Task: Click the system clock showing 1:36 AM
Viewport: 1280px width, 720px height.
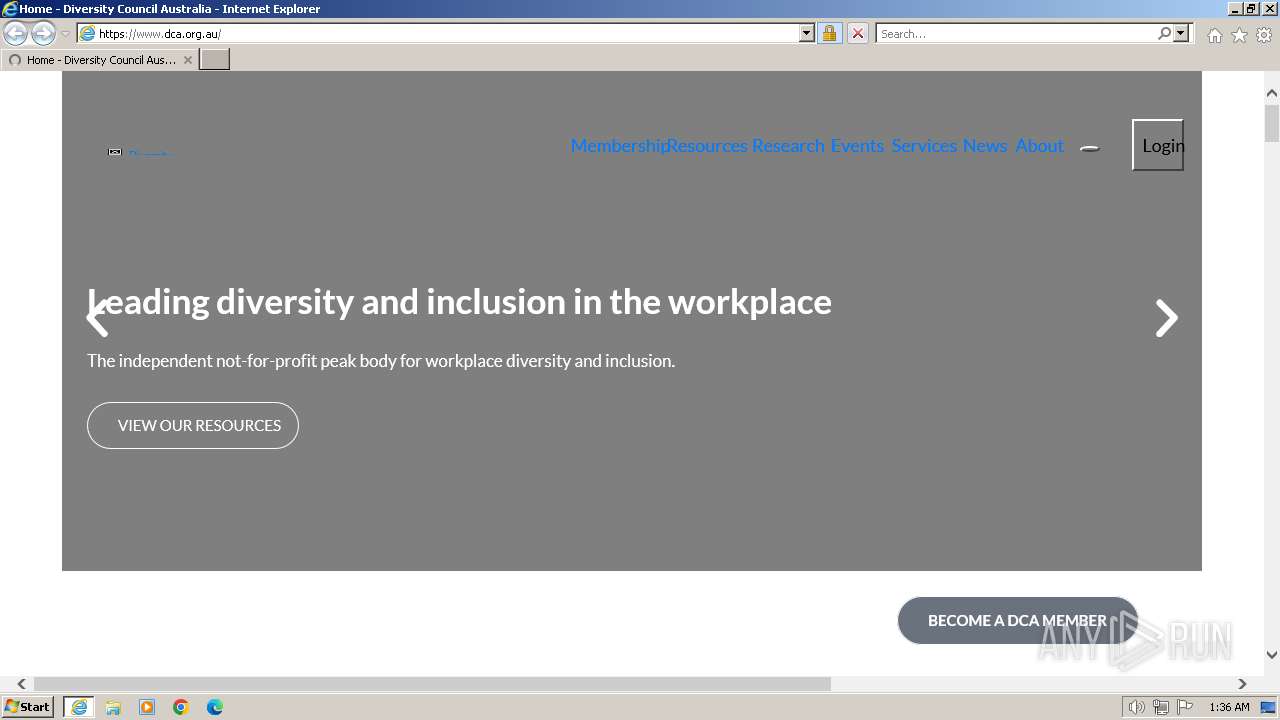Action: (1229, 707)
